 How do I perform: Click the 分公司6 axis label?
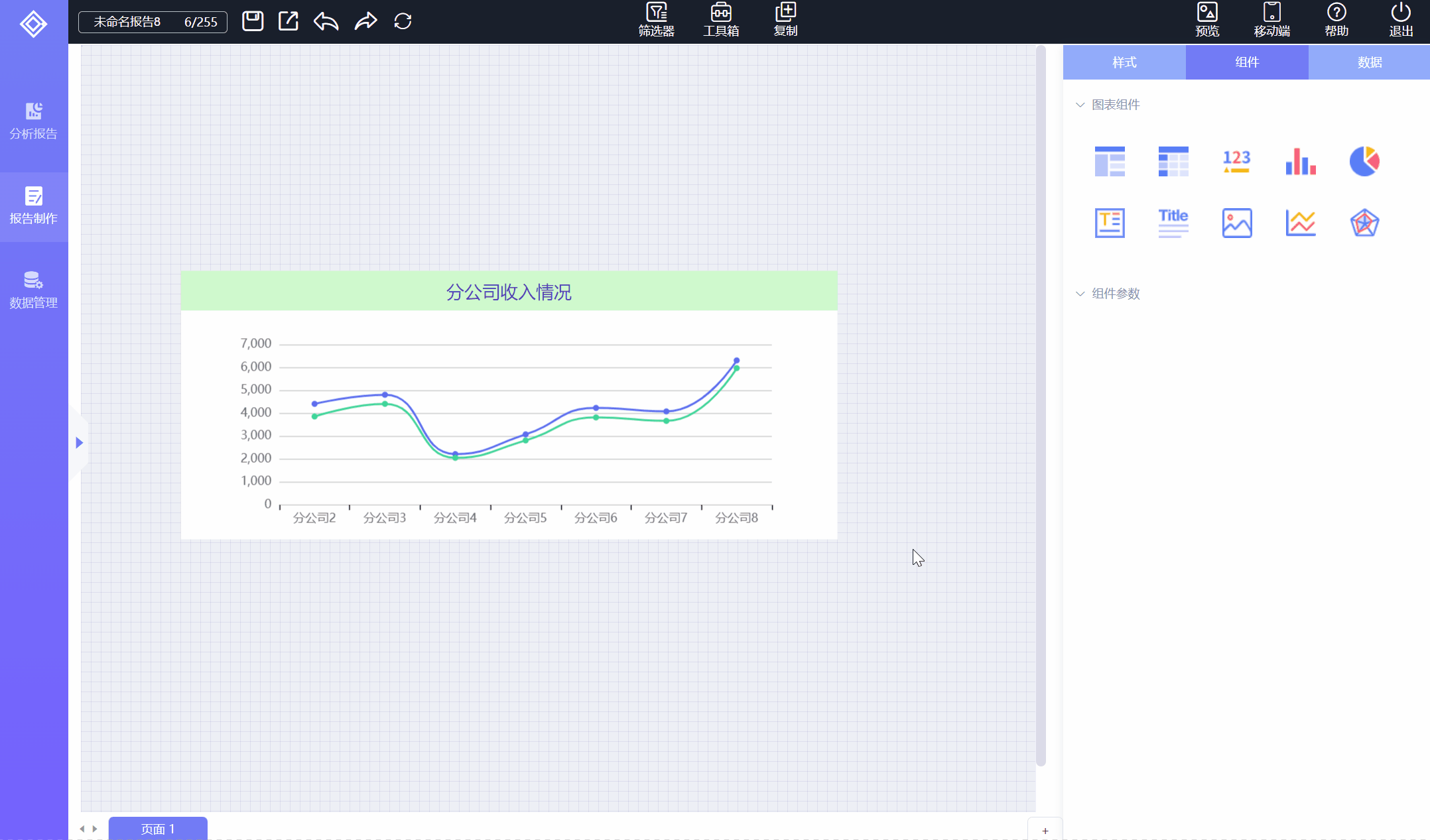[x=596, y=518]
